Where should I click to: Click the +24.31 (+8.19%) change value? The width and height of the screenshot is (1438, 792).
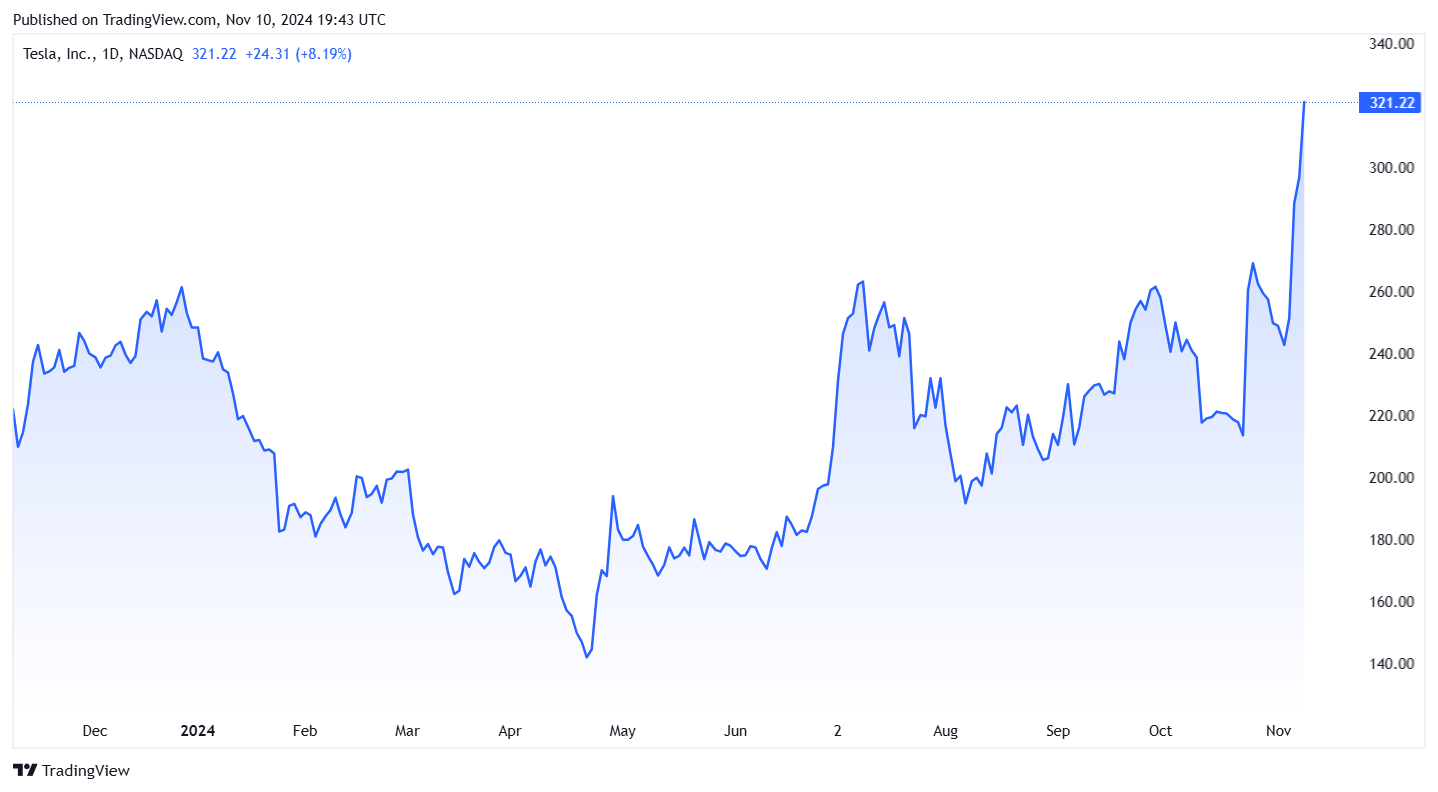(298, 54)
